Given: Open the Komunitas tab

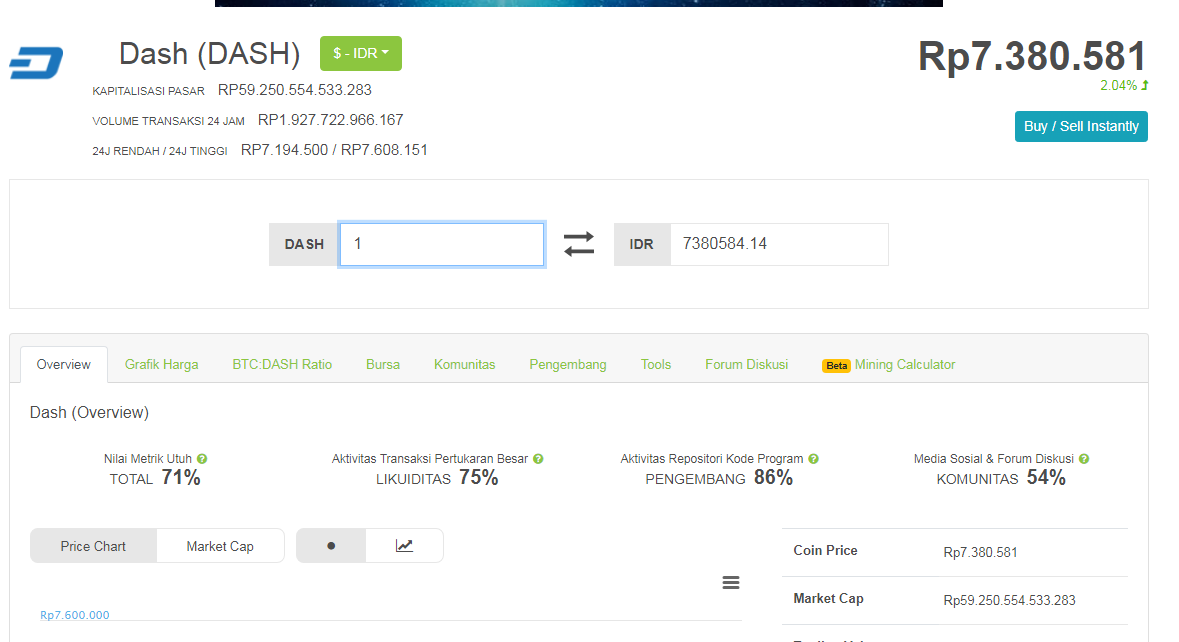Looking at the screenshot, I should tap(465, 365).
